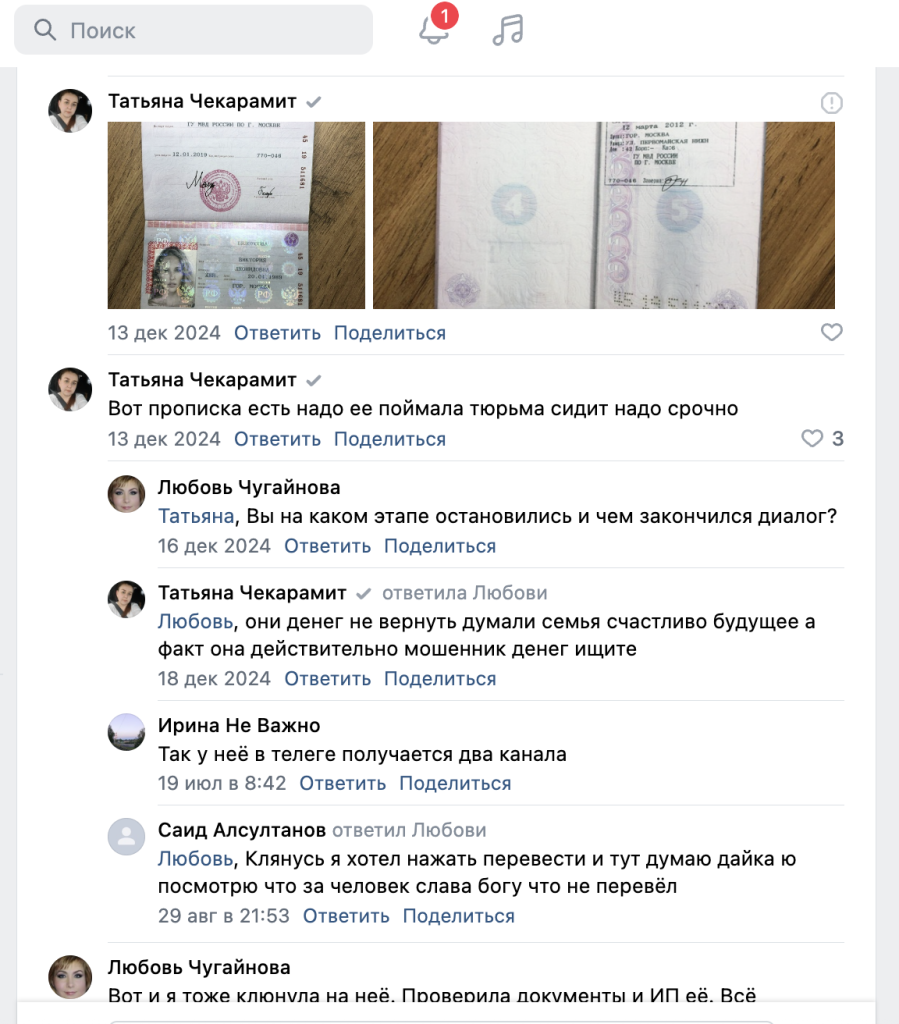Like the passport photo comment by Татьяна
The height and width of the screenshot is (1024, 899).
click(x=831, y=332)
